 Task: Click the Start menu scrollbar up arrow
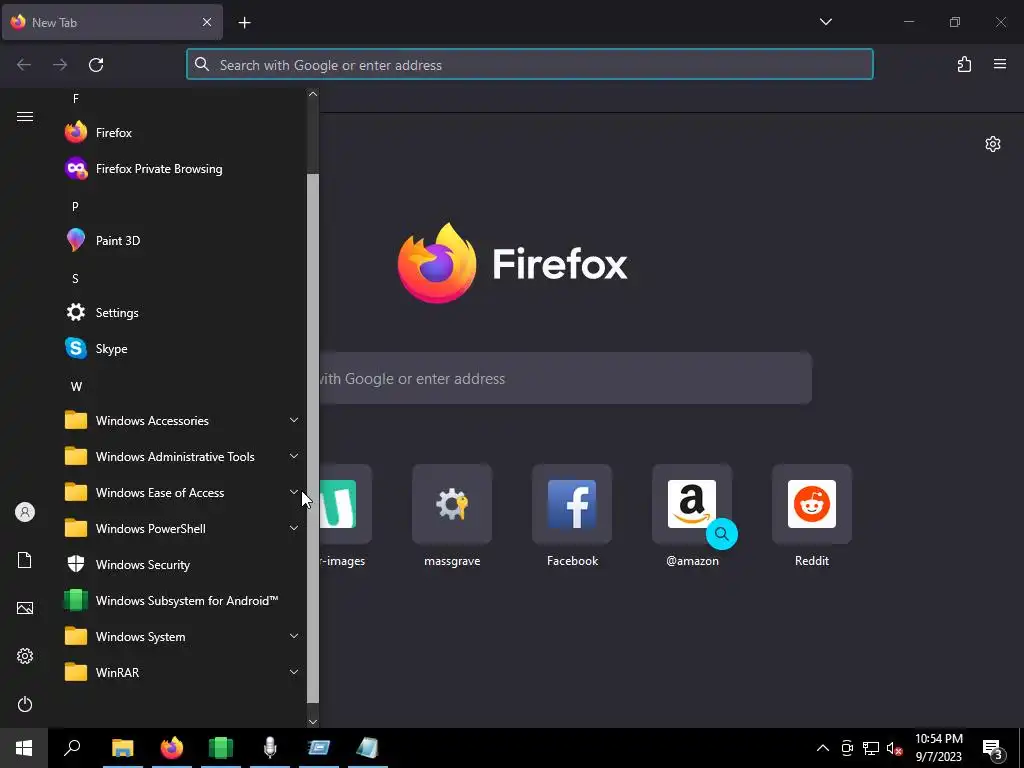[313, 94]
